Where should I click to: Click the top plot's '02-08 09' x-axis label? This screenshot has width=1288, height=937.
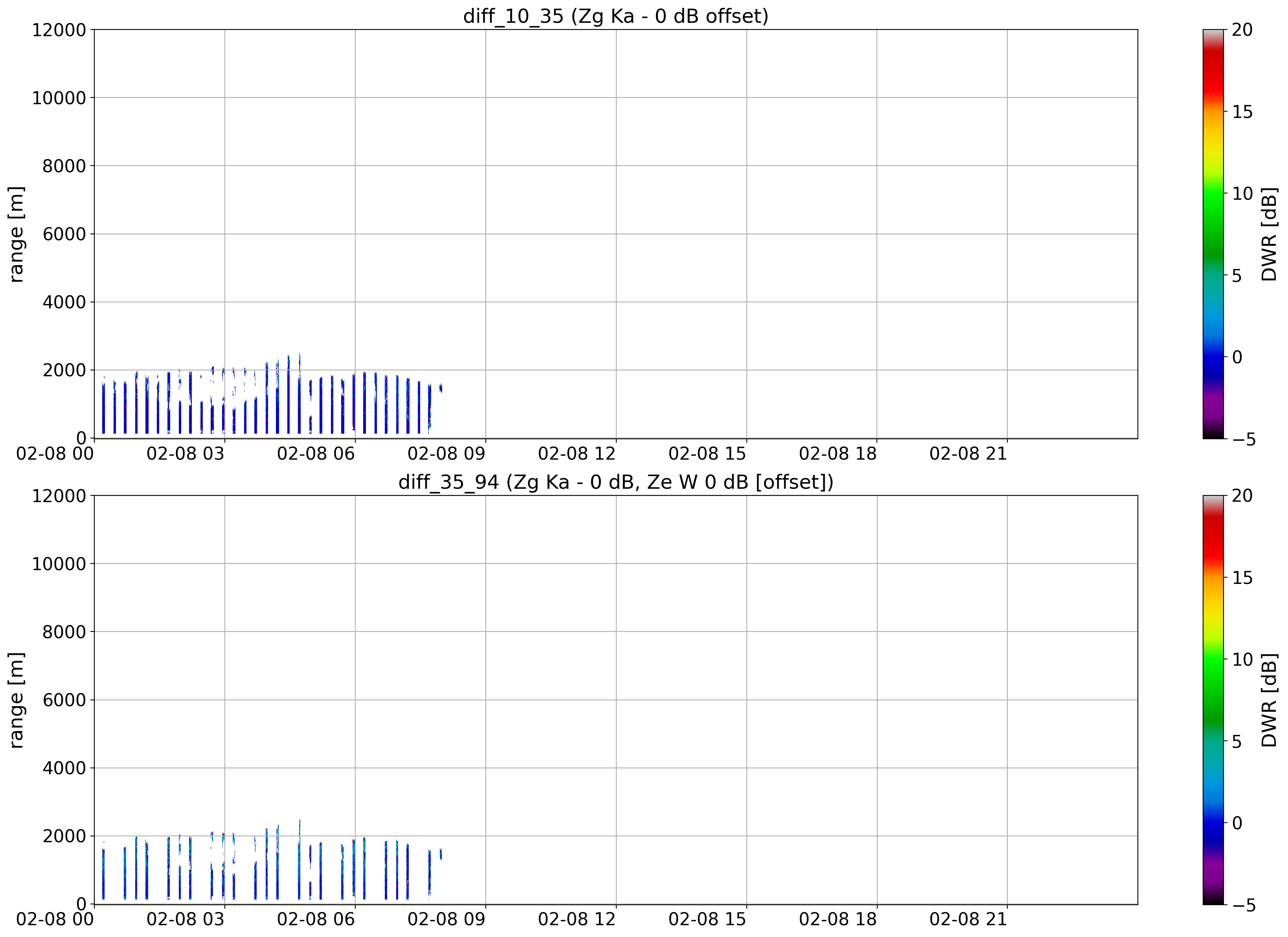[446, 453]
